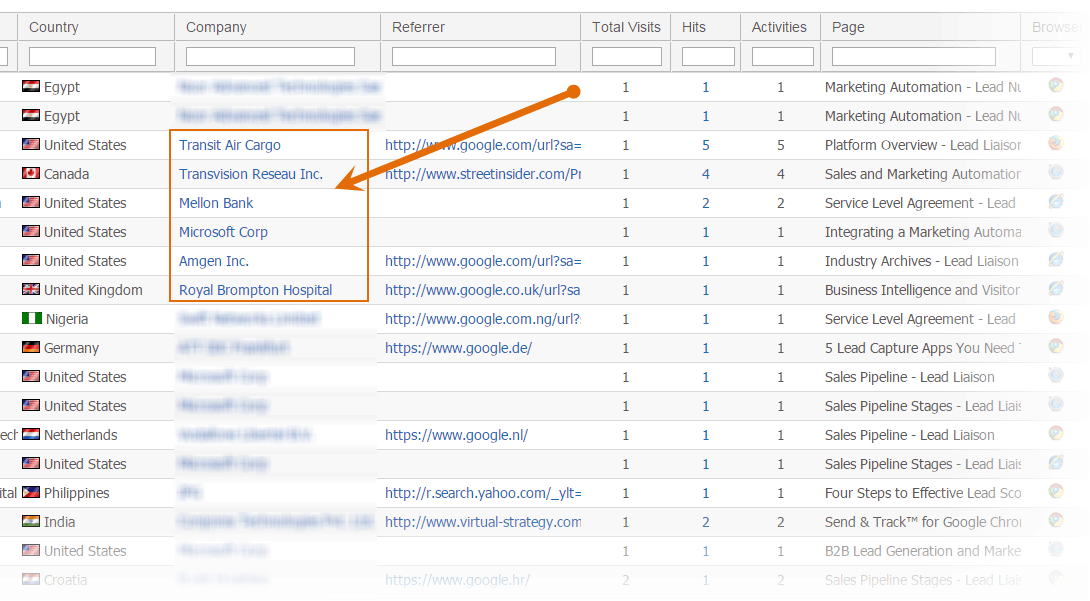
Task: Click hits value 2 in the India row
Action: click(706, 522)
